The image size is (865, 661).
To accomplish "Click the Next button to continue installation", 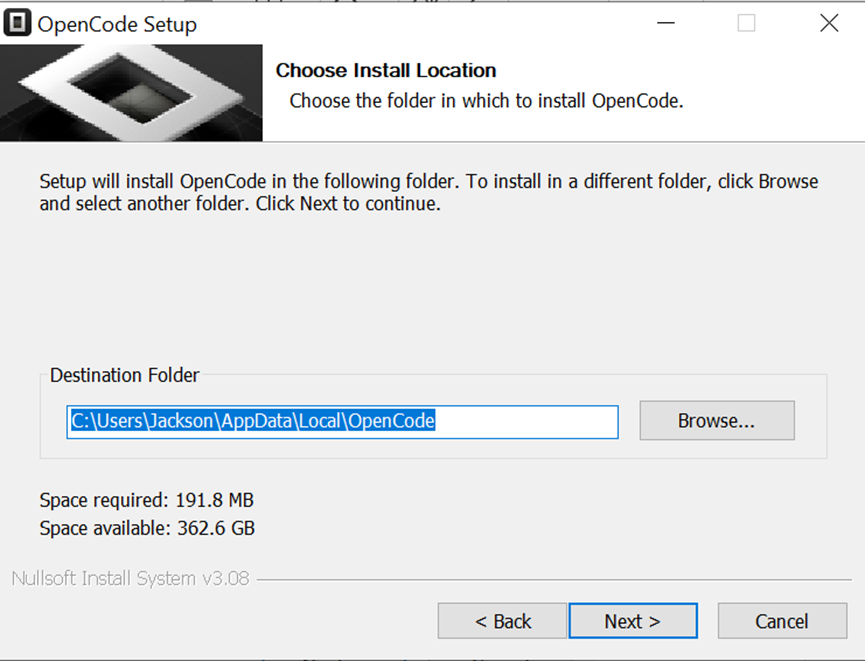I will [633, 620].
